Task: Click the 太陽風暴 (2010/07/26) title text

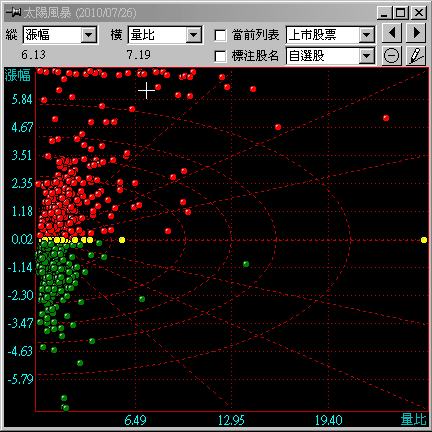Action: 80,13
